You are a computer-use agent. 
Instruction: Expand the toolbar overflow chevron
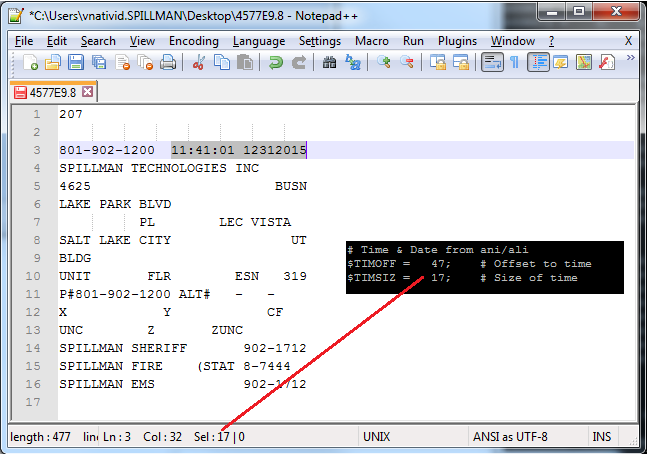630,58
